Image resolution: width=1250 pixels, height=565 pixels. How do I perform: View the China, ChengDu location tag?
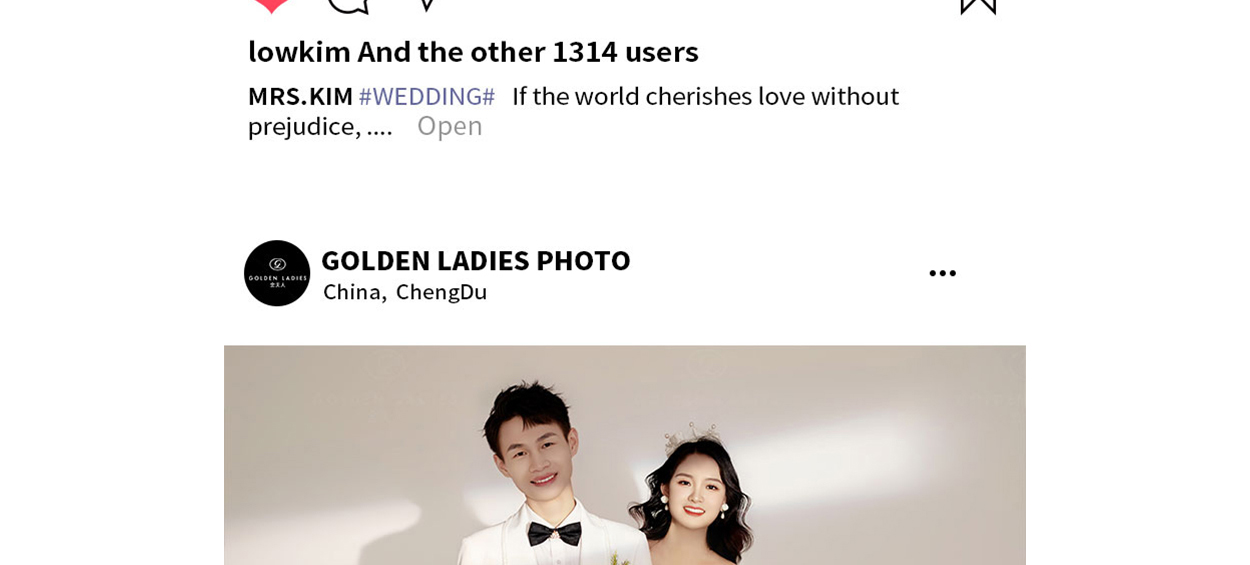405,292
